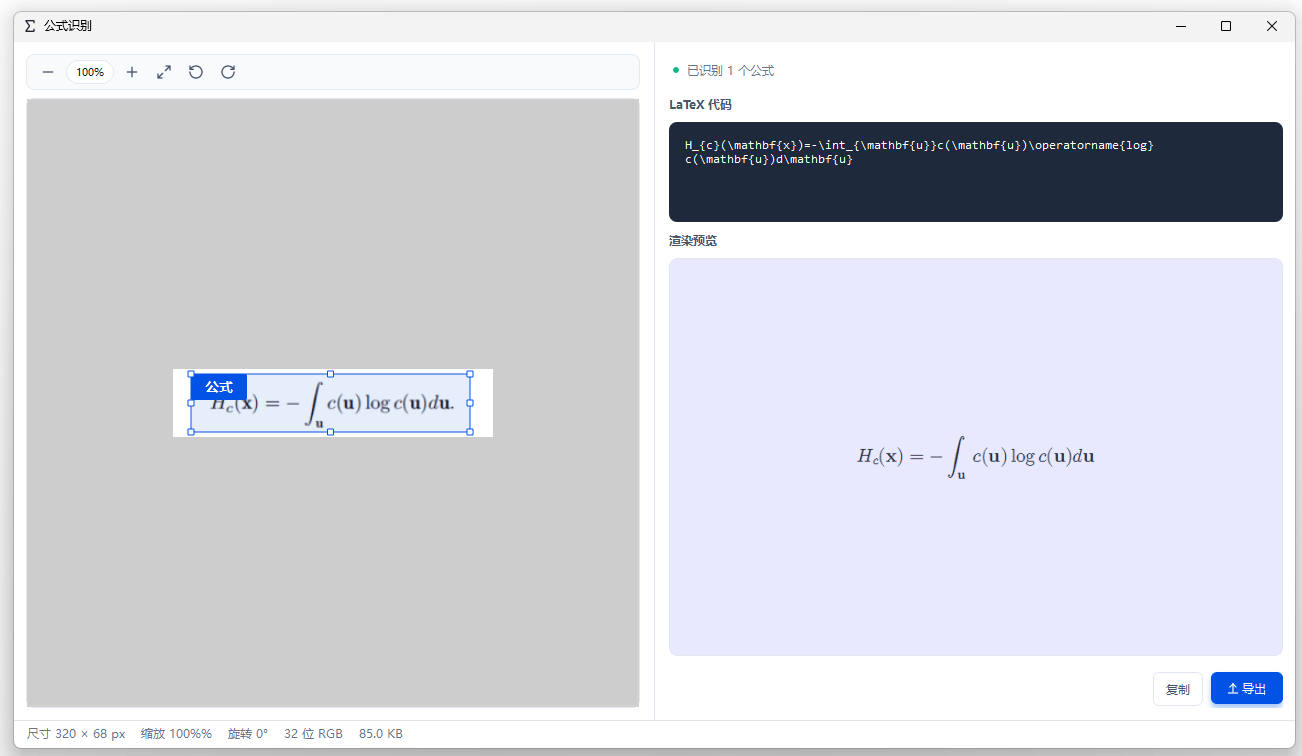Click 旋转 0° status entry

point(248,734)
